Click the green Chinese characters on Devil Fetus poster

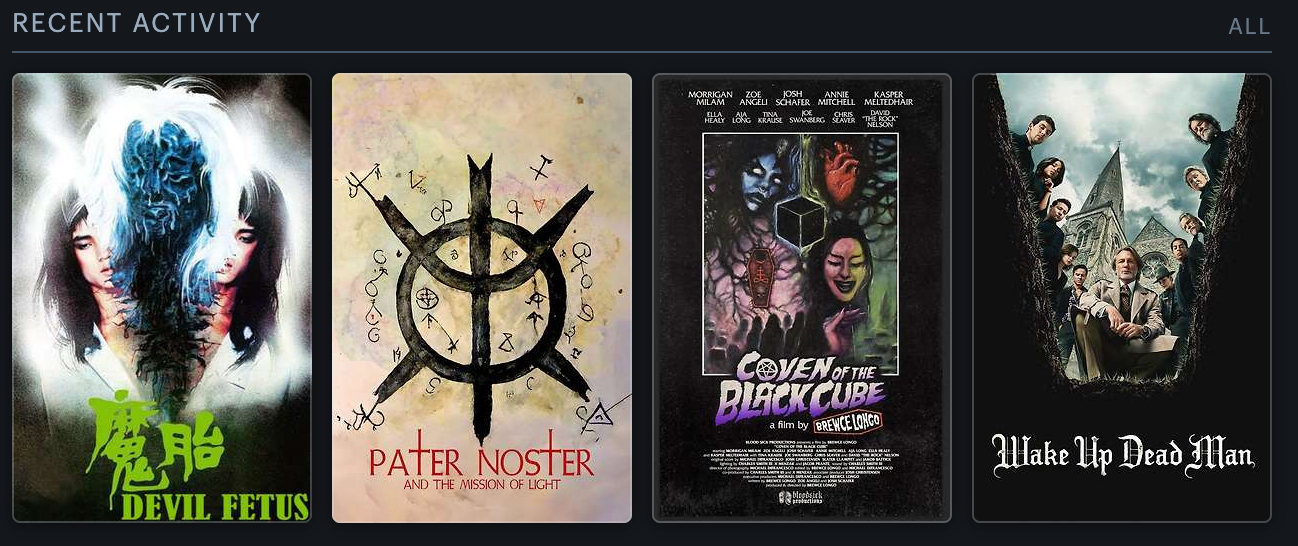155,443
